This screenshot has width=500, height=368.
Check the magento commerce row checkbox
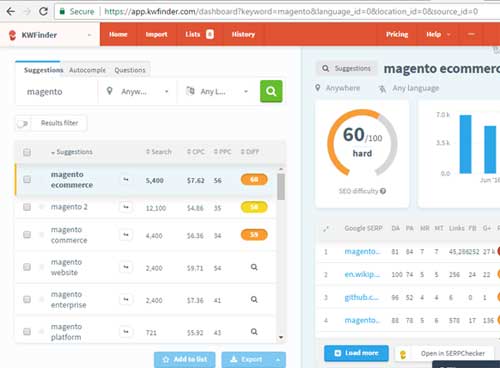coord(27,235)
